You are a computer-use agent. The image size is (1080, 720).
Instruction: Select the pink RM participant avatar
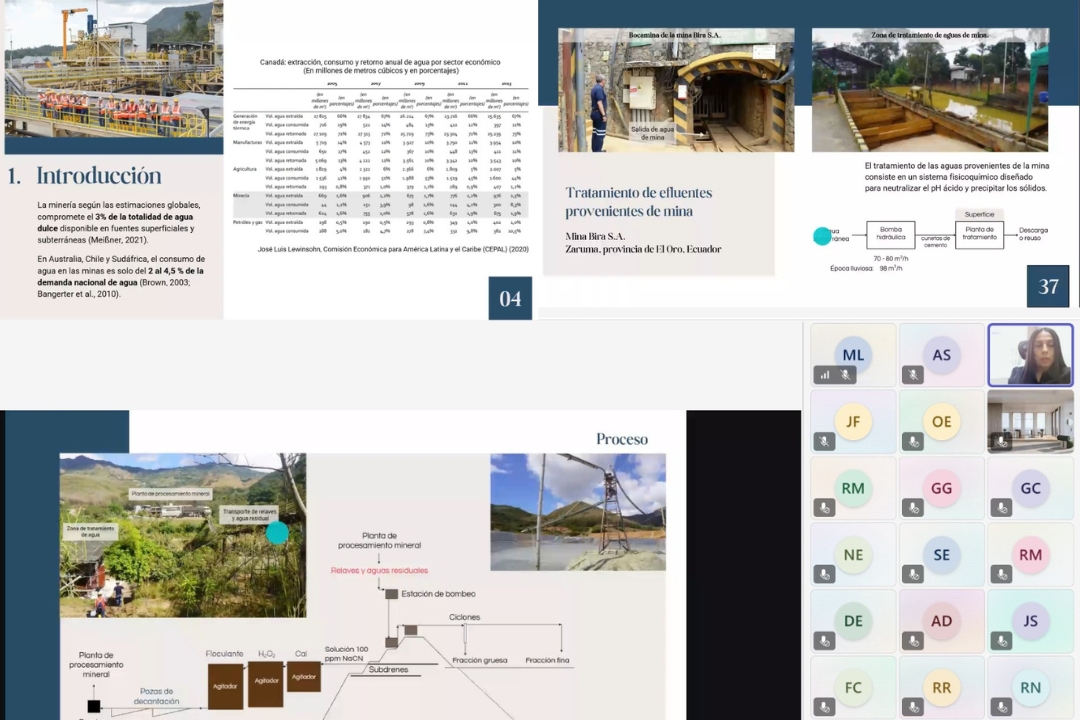click(1030, 555)
